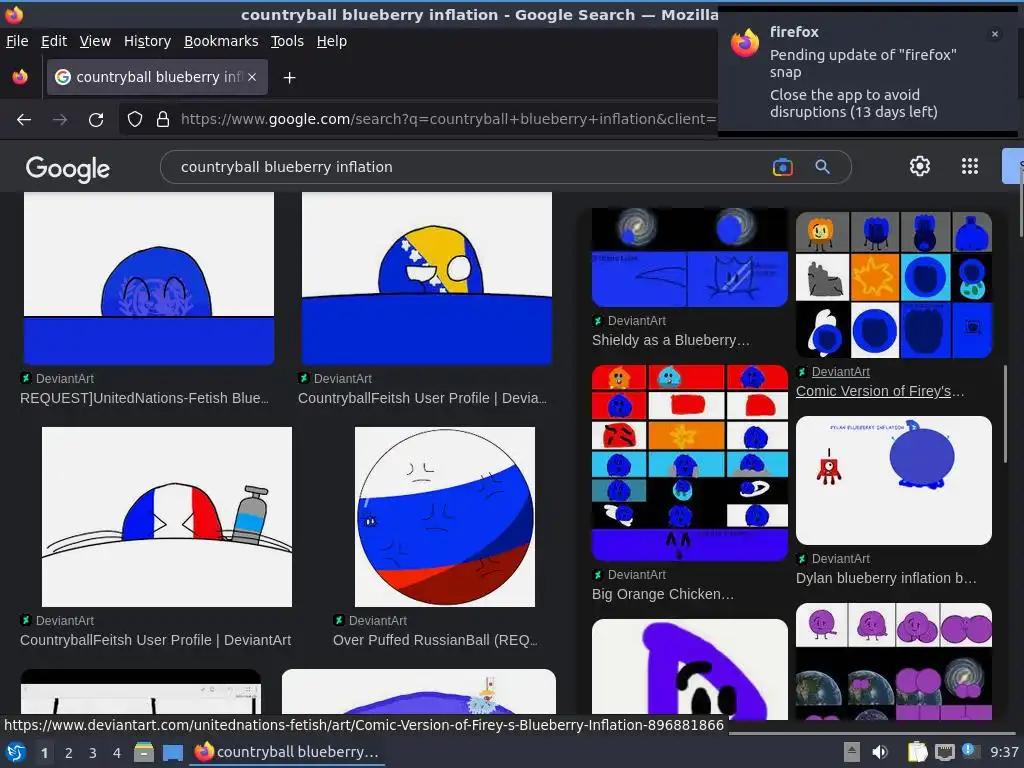Click CountryballFeitsh User Profile | DeviantArt caption

[x=155, y=640]
